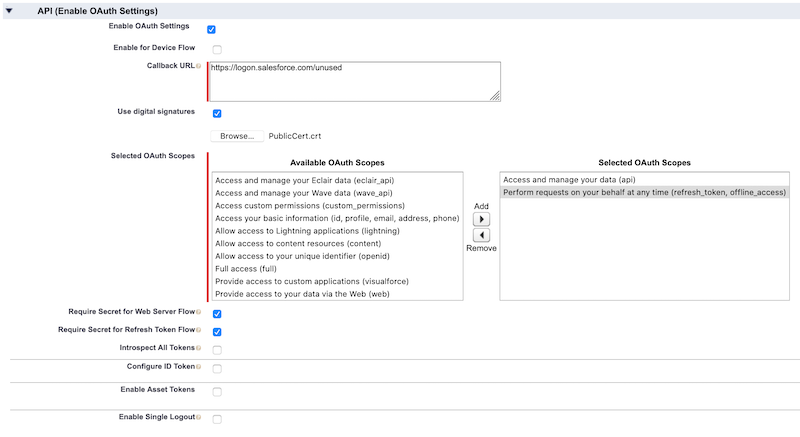Enable Asset Tokens checkbox

coord(217,391)
